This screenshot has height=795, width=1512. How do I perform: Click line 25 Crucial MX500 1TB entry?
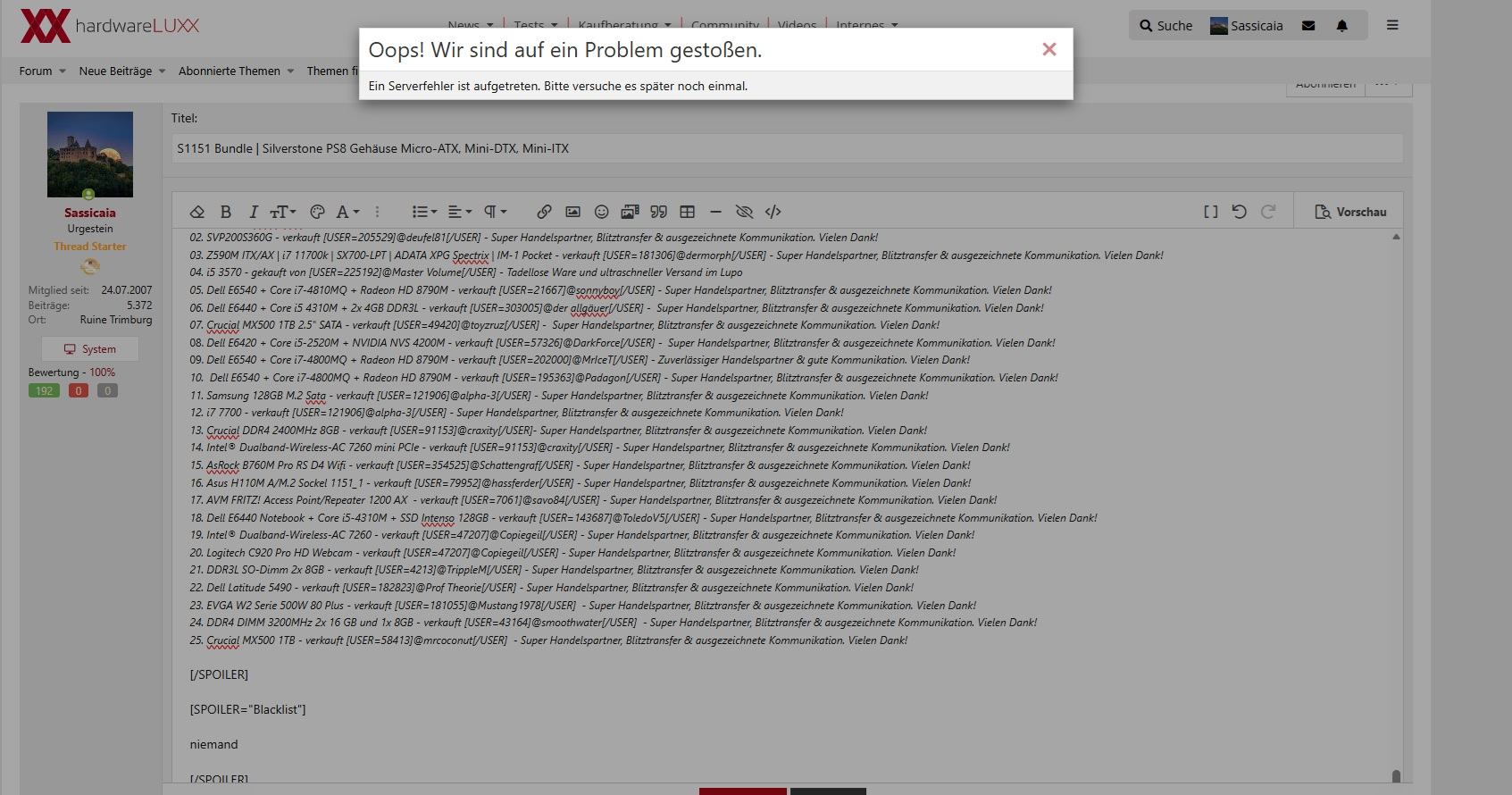click(548, 640)
